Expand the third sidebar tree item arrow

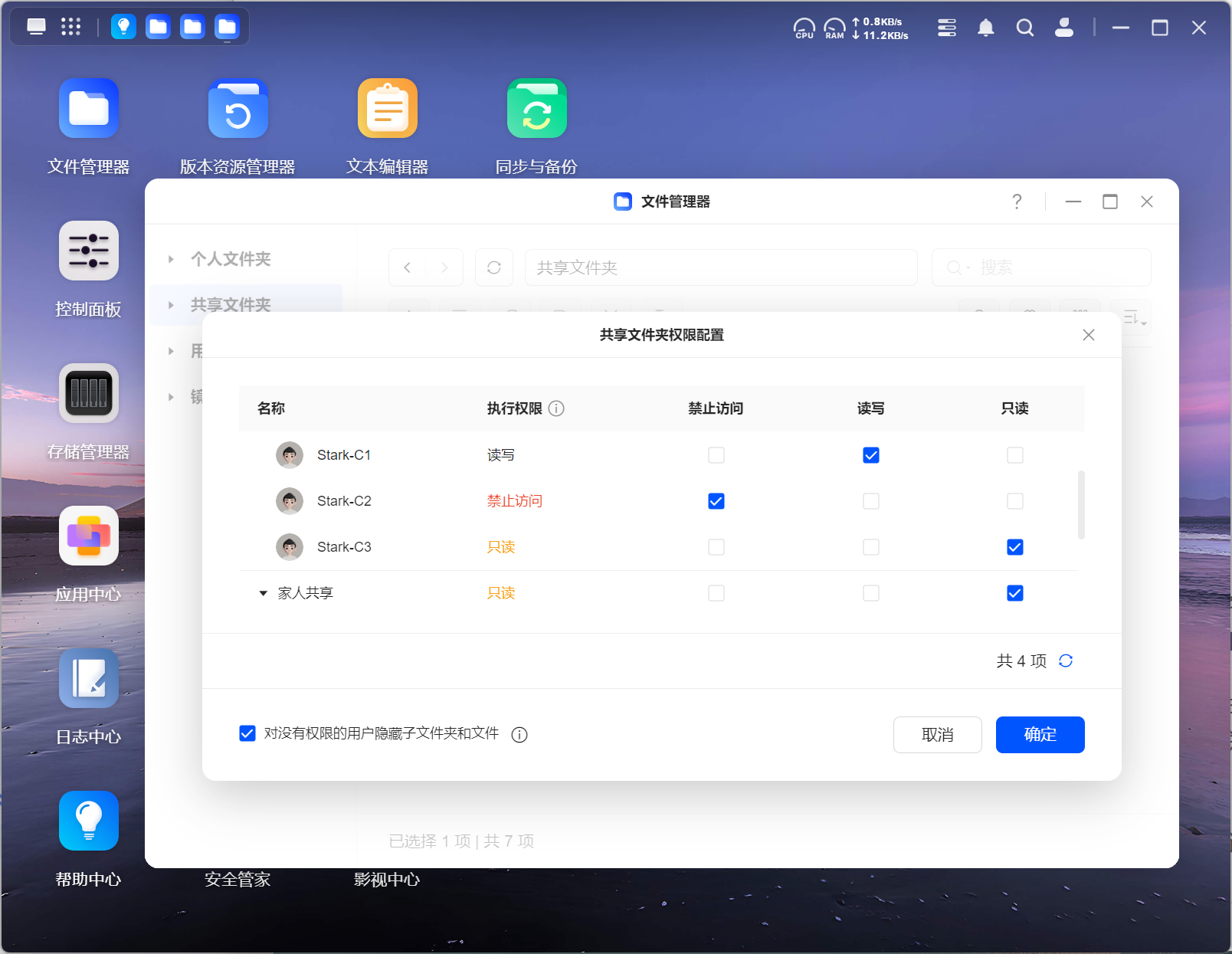[x=171, y=351]
